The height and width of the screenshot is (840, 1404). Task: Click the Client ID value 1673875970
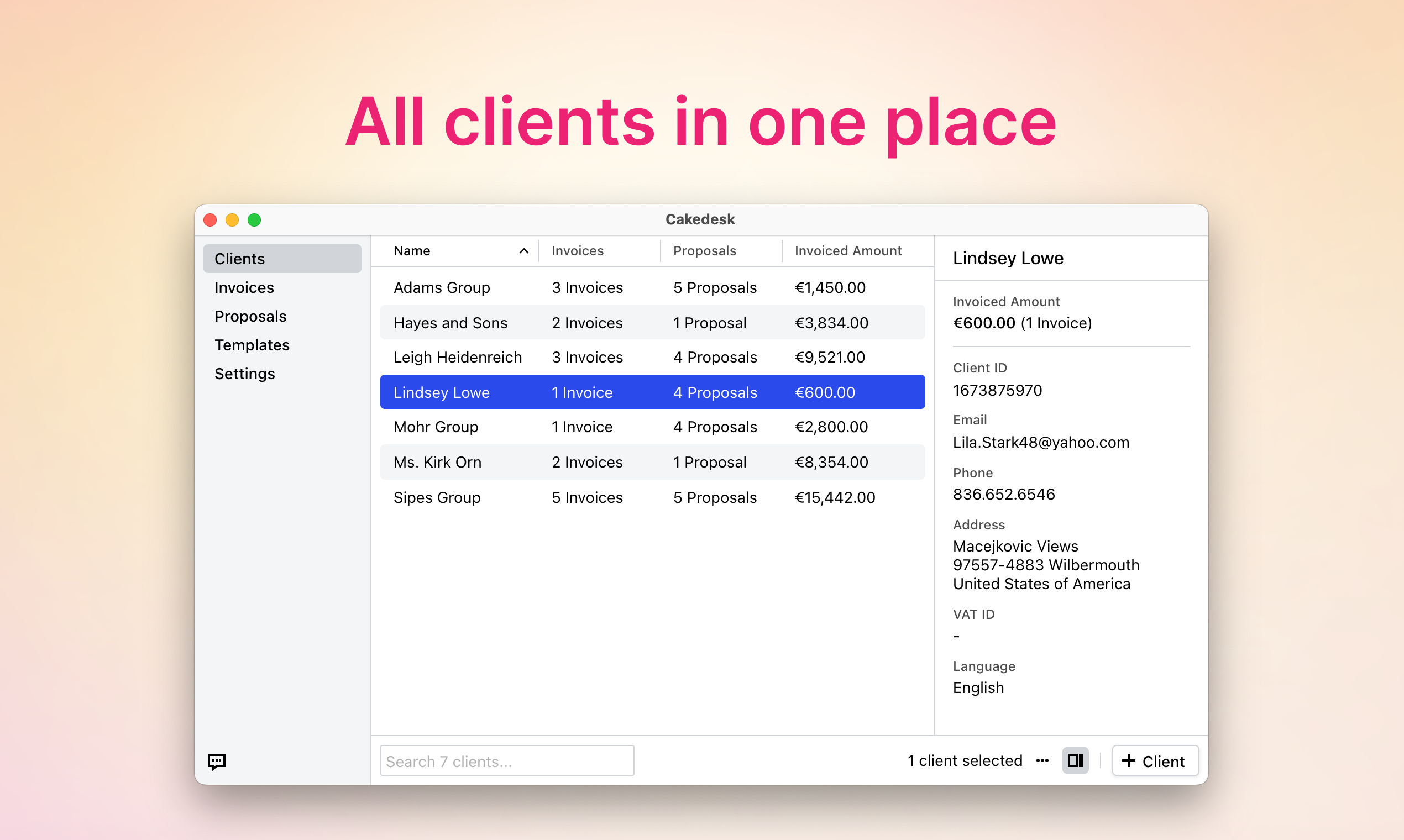point(997,391)
